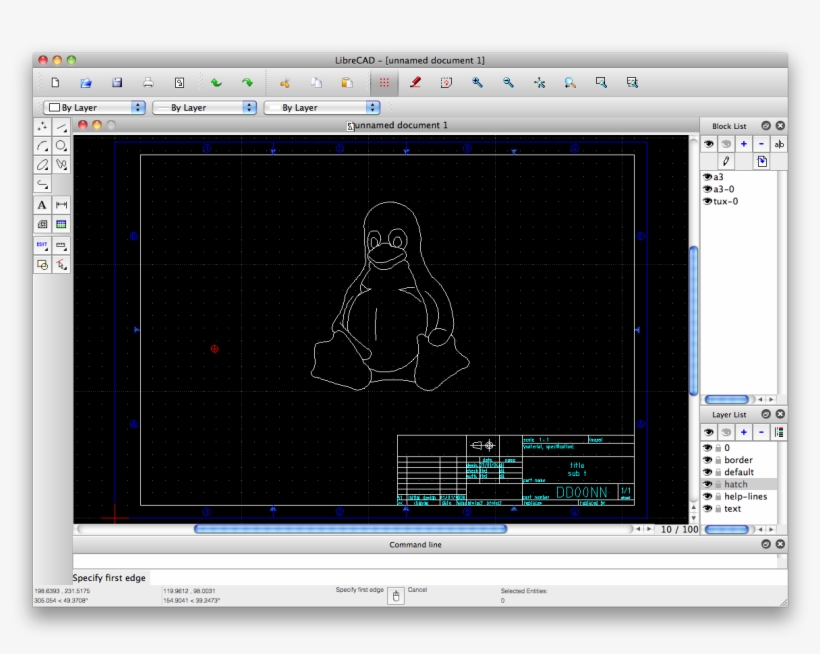Open the EDIT modify tools
820x654 pixels.
(42, 245)
